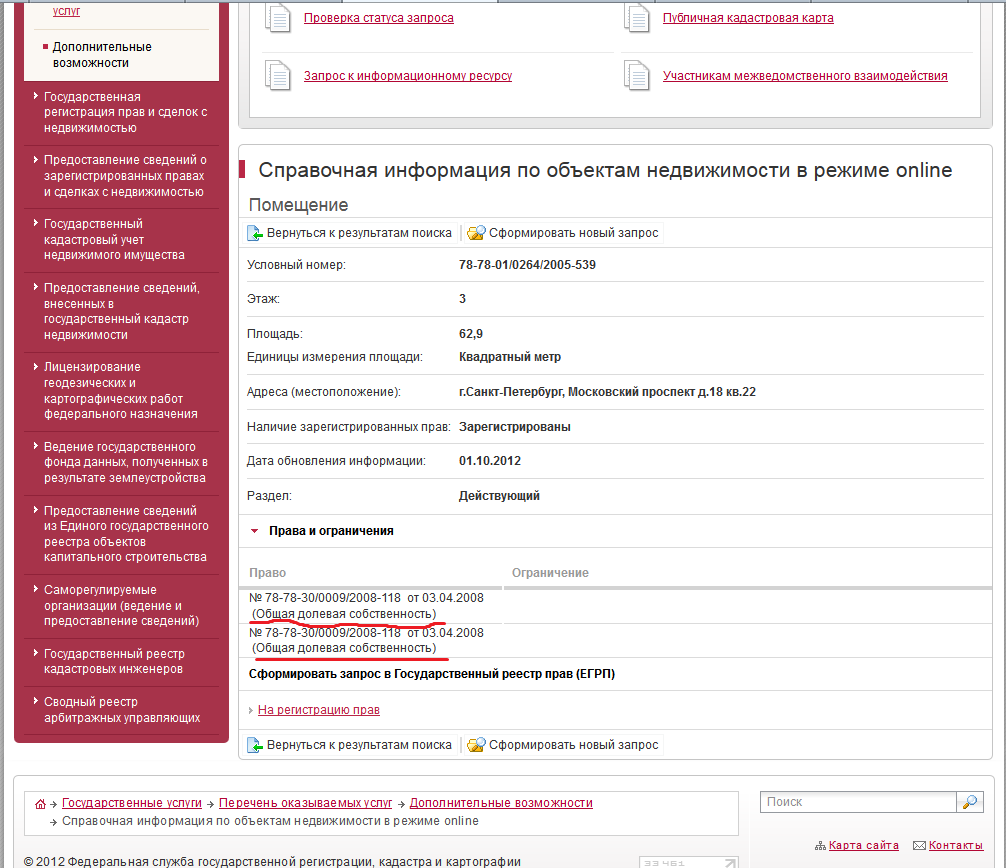The height and width of the screenshot is (868, 1006).
Task: Click bottom Сформировать новый запрос button
Action: [563, 745]
